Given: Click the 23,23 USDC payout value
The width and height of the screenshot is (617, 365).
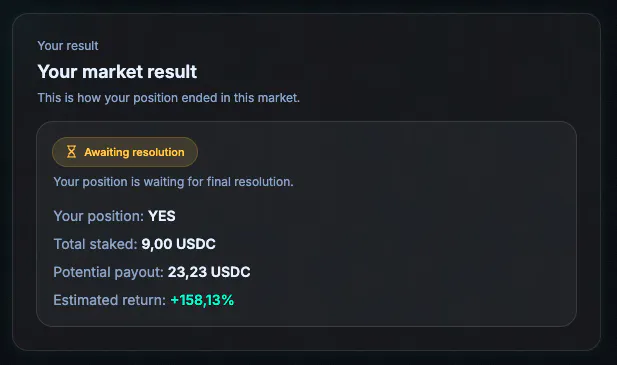Looking at the screenshot, I should click(209, 272).
